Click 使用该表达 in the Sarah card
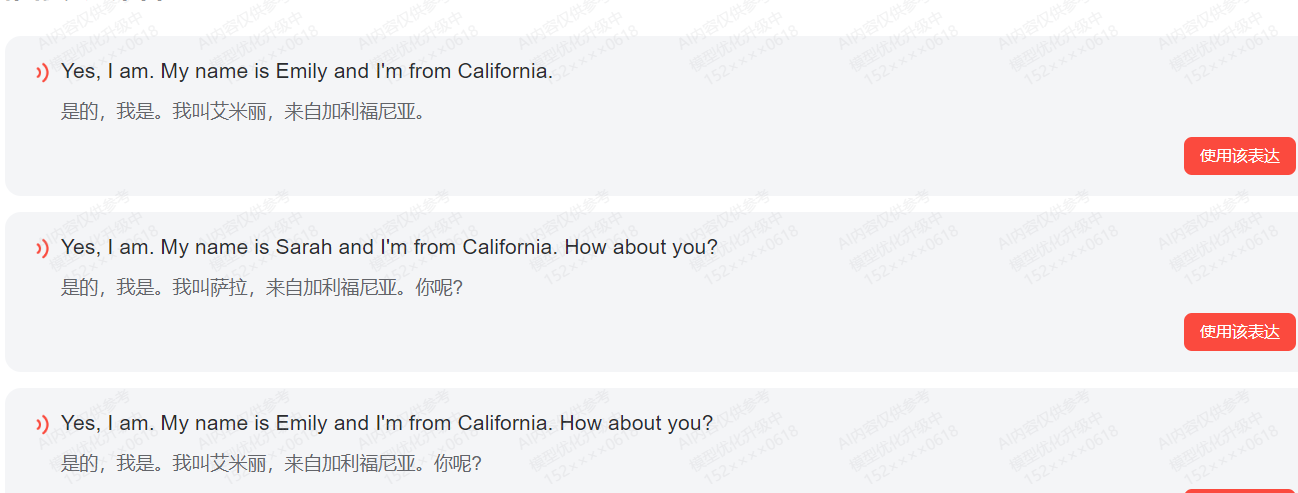The width and height of the screenshot is (1298, 493). pyautogui.click(x=1239, y=332)
